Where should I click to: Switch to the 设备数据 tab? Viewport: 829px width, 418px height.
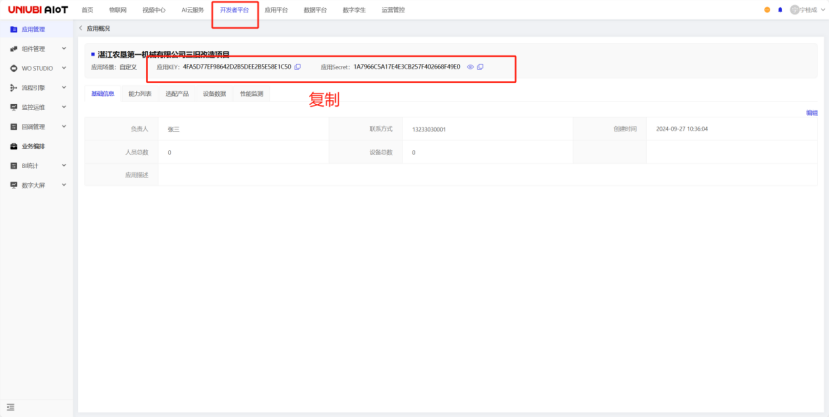(x=215, y=94)
